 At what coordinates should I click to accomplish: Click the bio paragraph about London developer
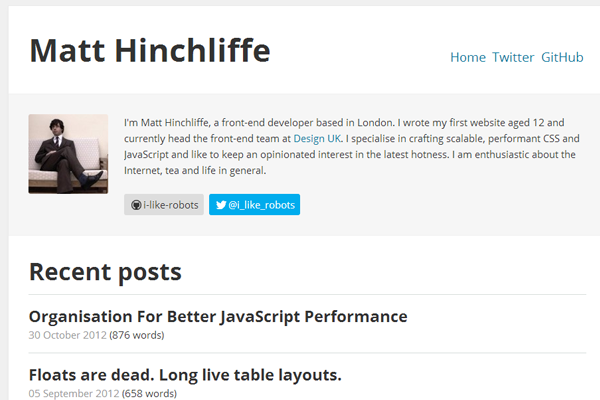pyautogui.click(x=351, y=147)
